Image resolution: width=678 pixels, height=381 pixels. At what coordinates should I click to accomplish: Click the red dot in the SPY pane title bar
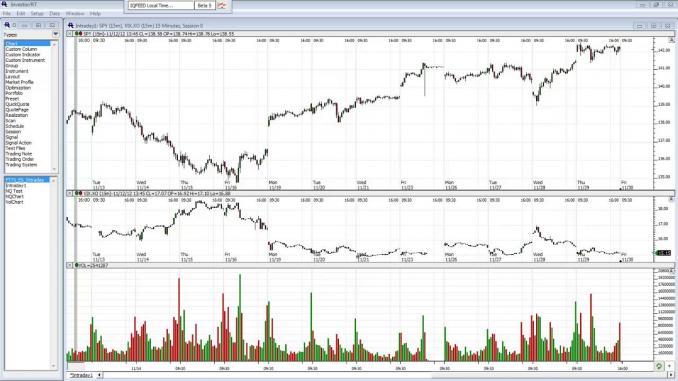[80, 33]
